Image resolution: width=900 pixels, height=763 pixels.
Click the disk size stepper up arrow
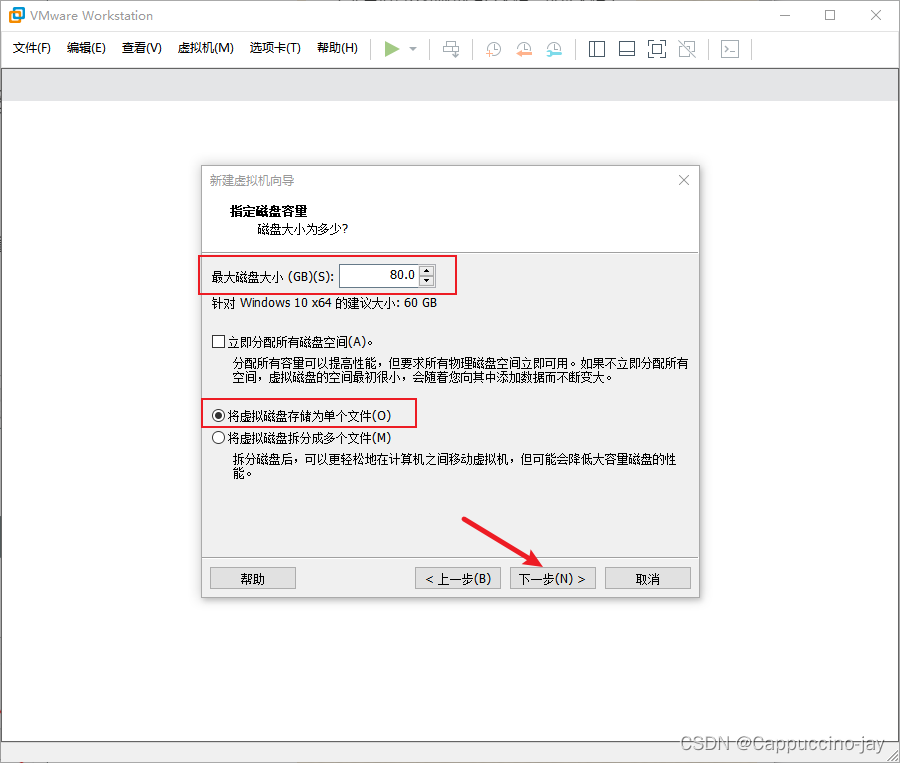click(x=428, y=270)
